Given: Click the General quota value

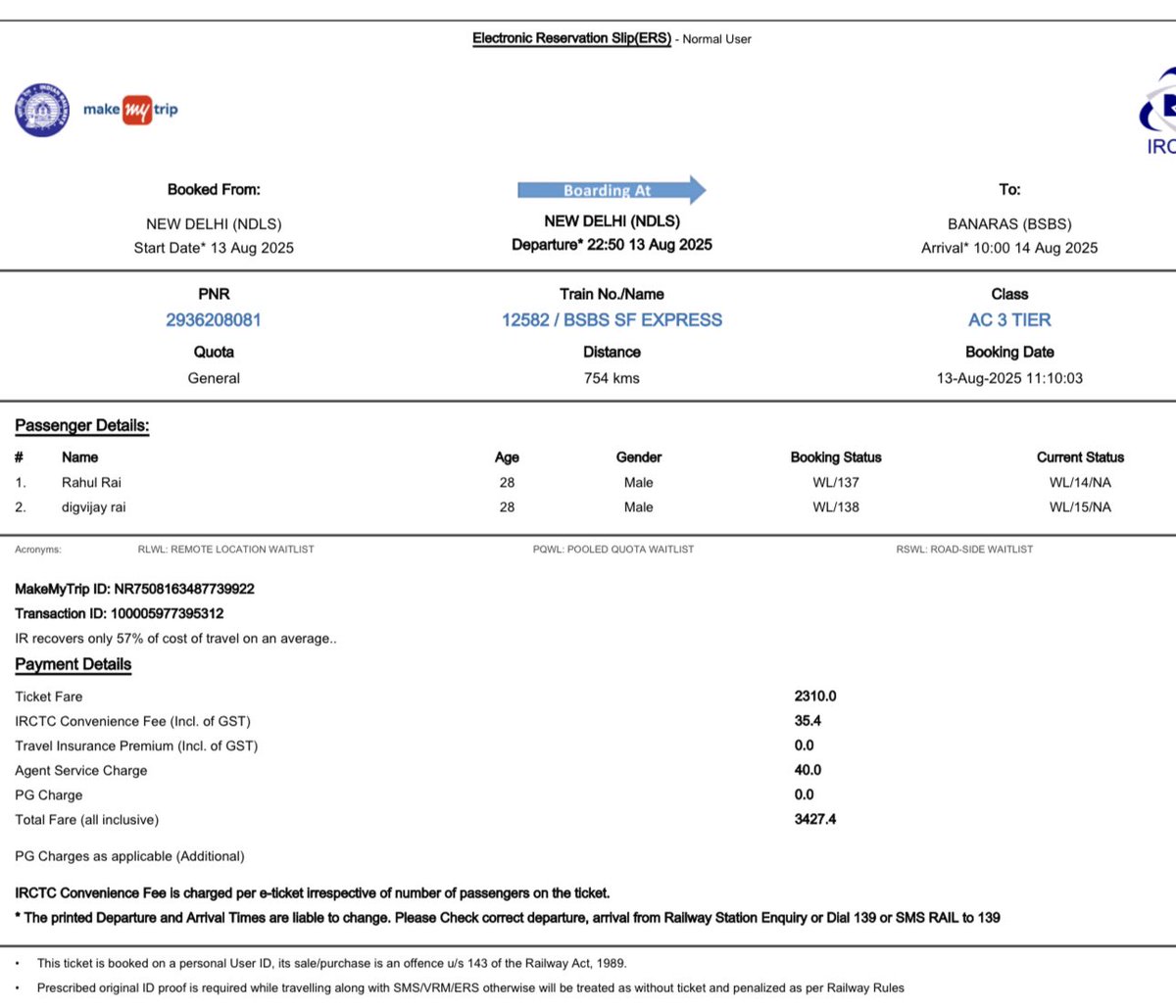Looking at the screenshot, I should (214, 378).
